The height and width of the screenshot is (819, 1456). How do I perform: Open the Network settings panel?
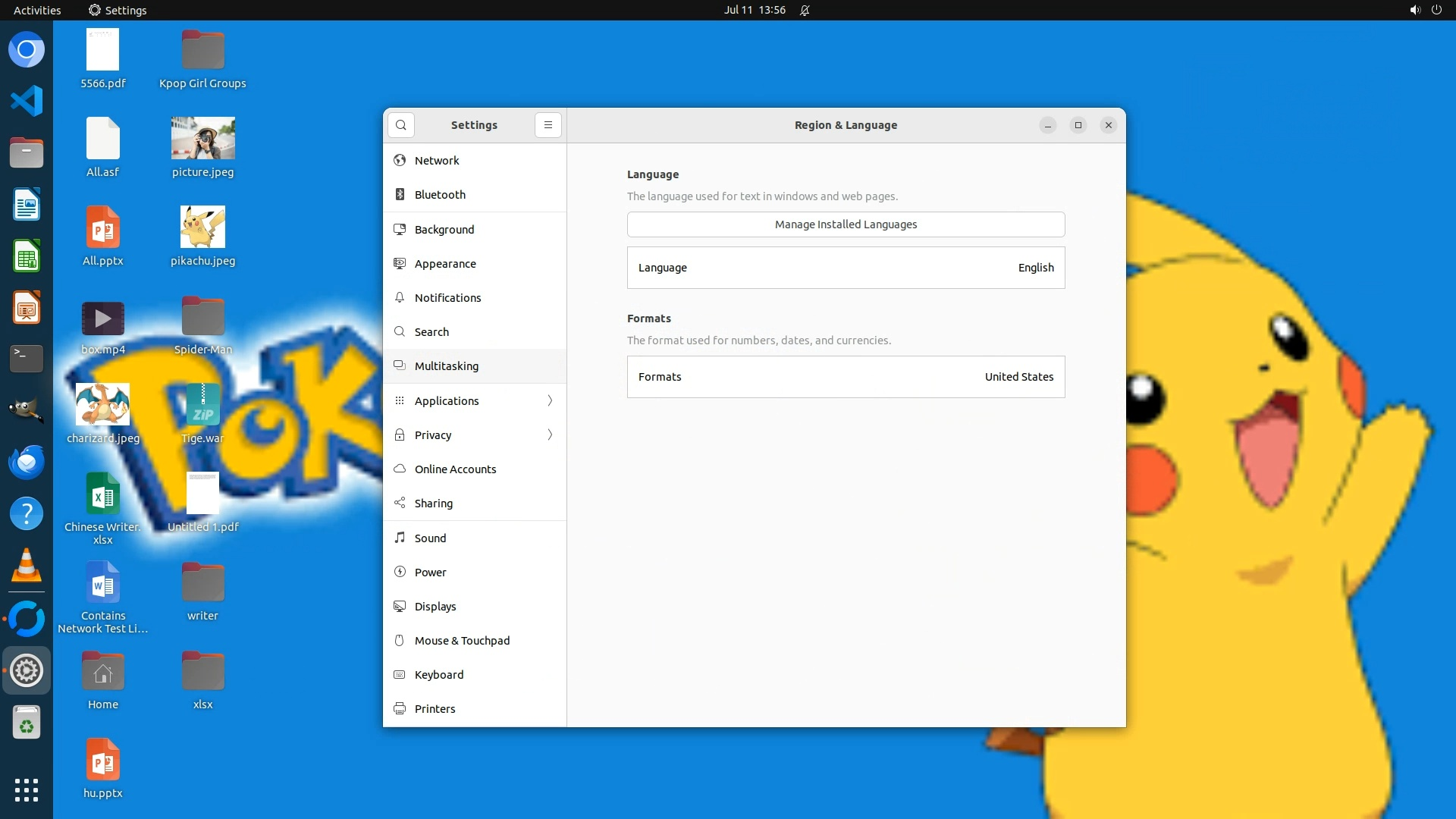point(437,161)
